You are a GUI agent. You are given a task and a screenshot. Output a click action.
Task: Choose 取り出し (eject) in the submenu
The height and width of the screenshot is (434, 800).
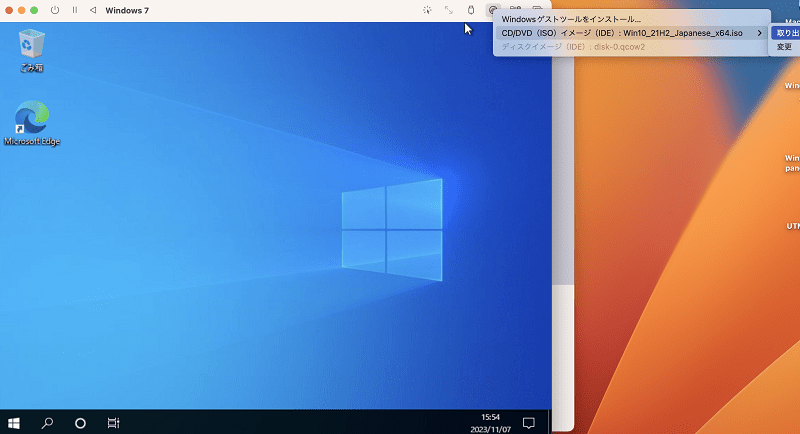coord(786,33)
